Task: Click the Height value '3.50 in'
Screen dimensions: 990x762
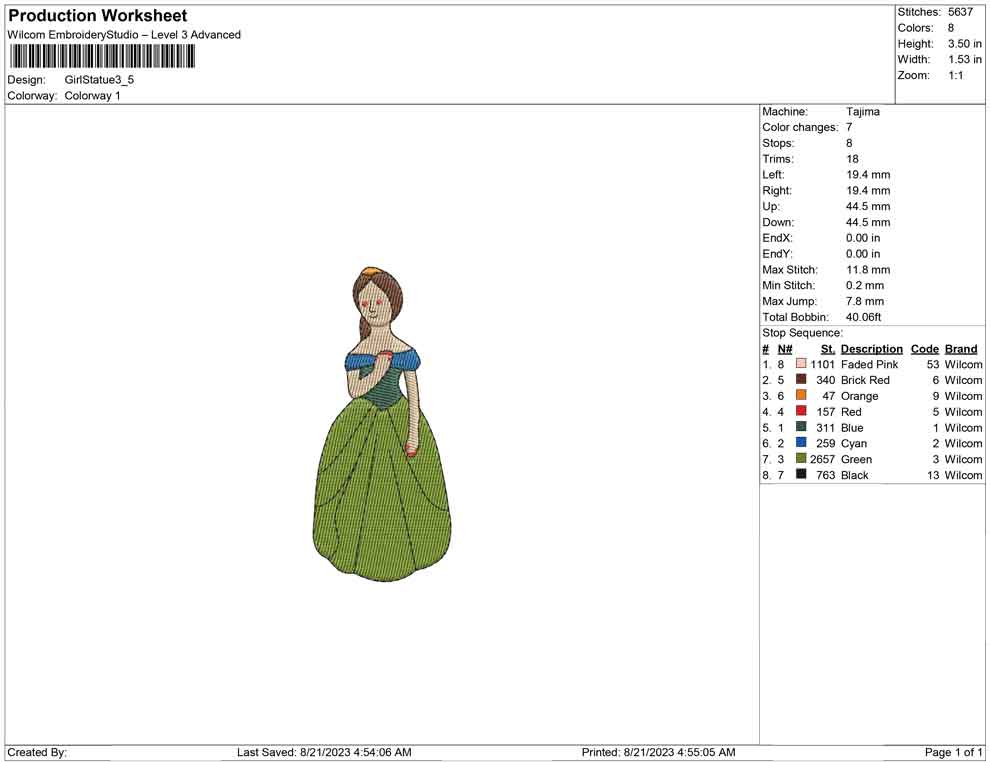Action: pyautogui.click(x=965, y=44)
